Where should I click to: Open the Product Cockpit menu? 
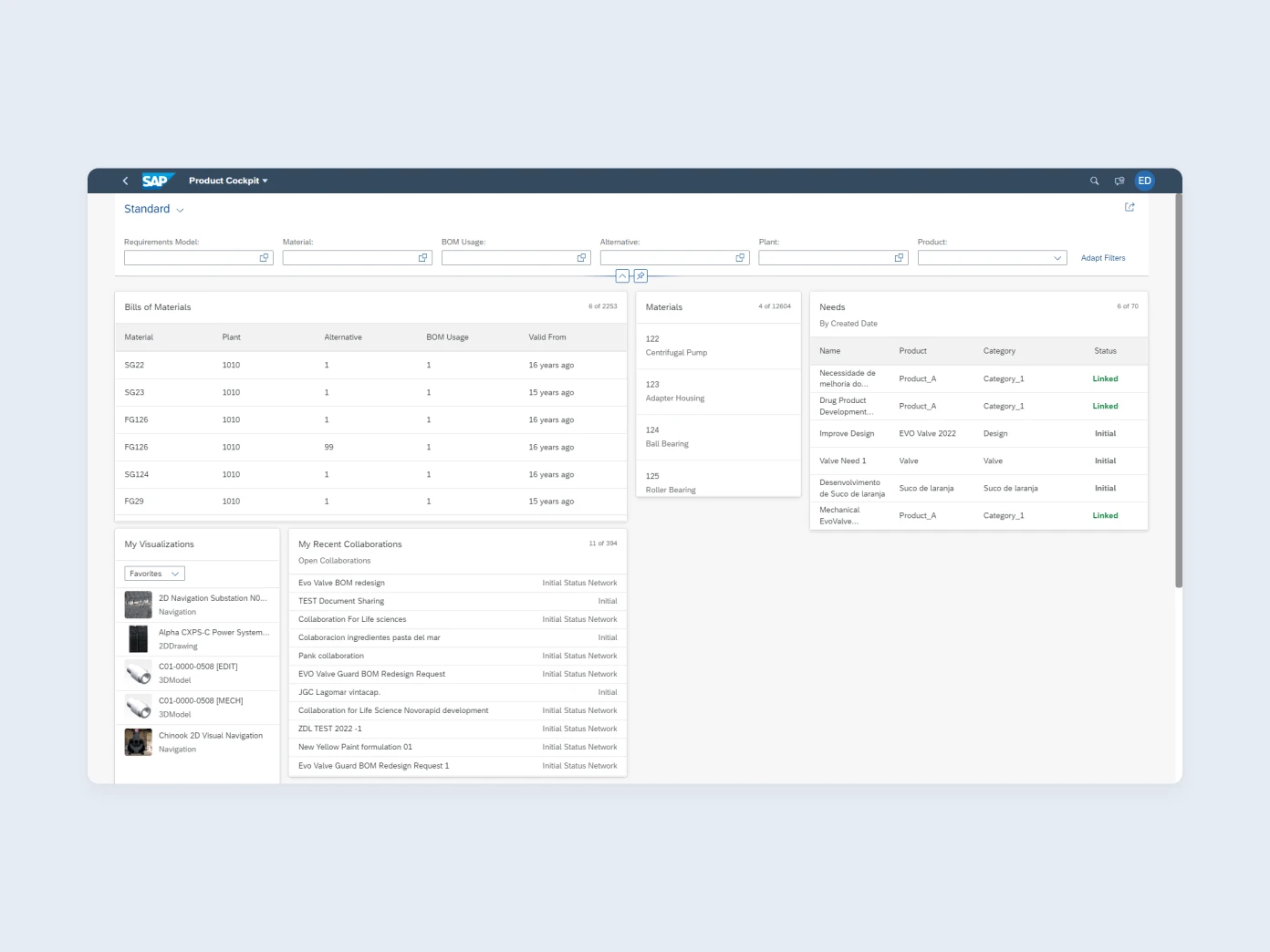(227, 181)
